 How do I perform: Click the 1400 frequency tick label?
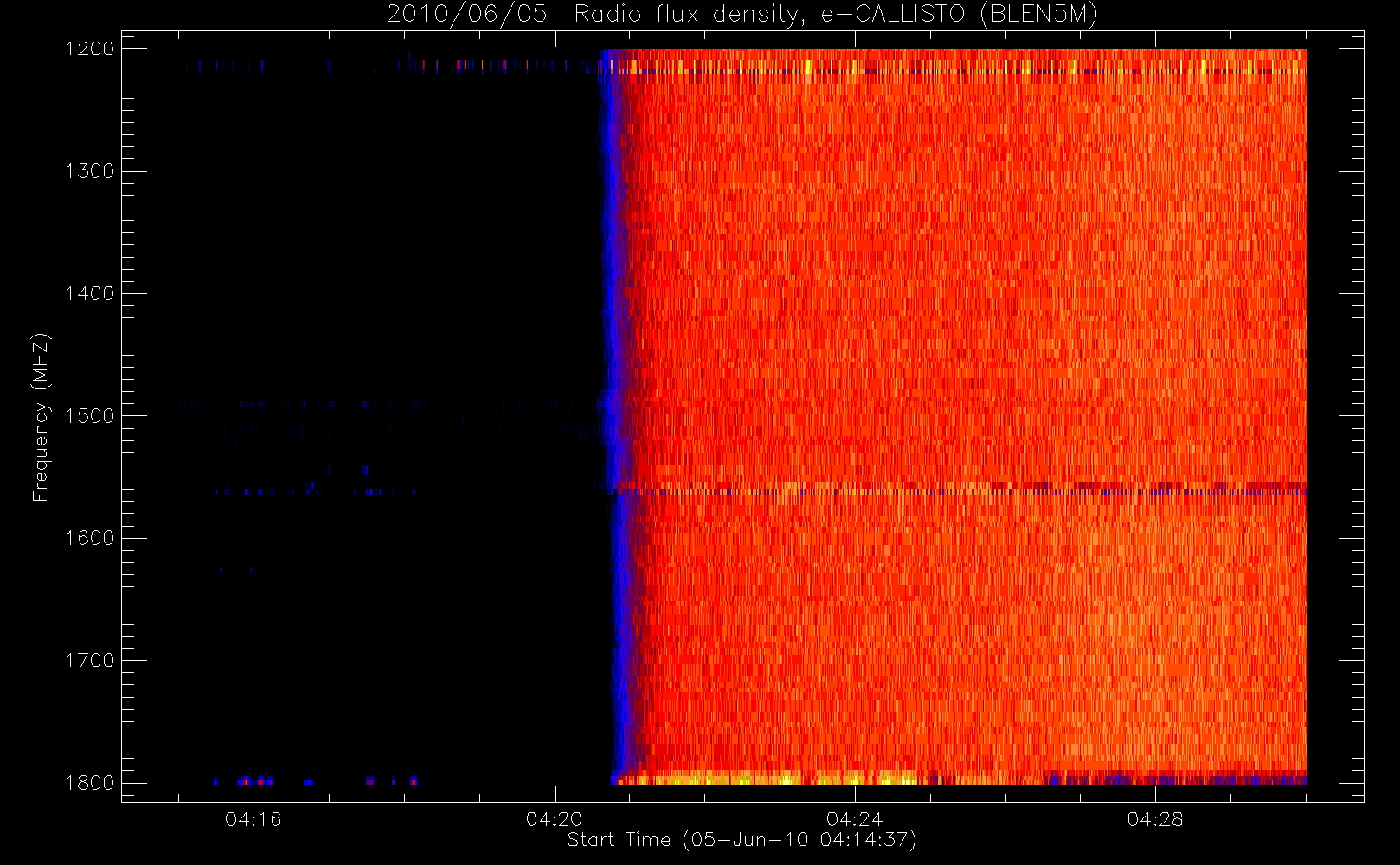click(x=90, y=293)
